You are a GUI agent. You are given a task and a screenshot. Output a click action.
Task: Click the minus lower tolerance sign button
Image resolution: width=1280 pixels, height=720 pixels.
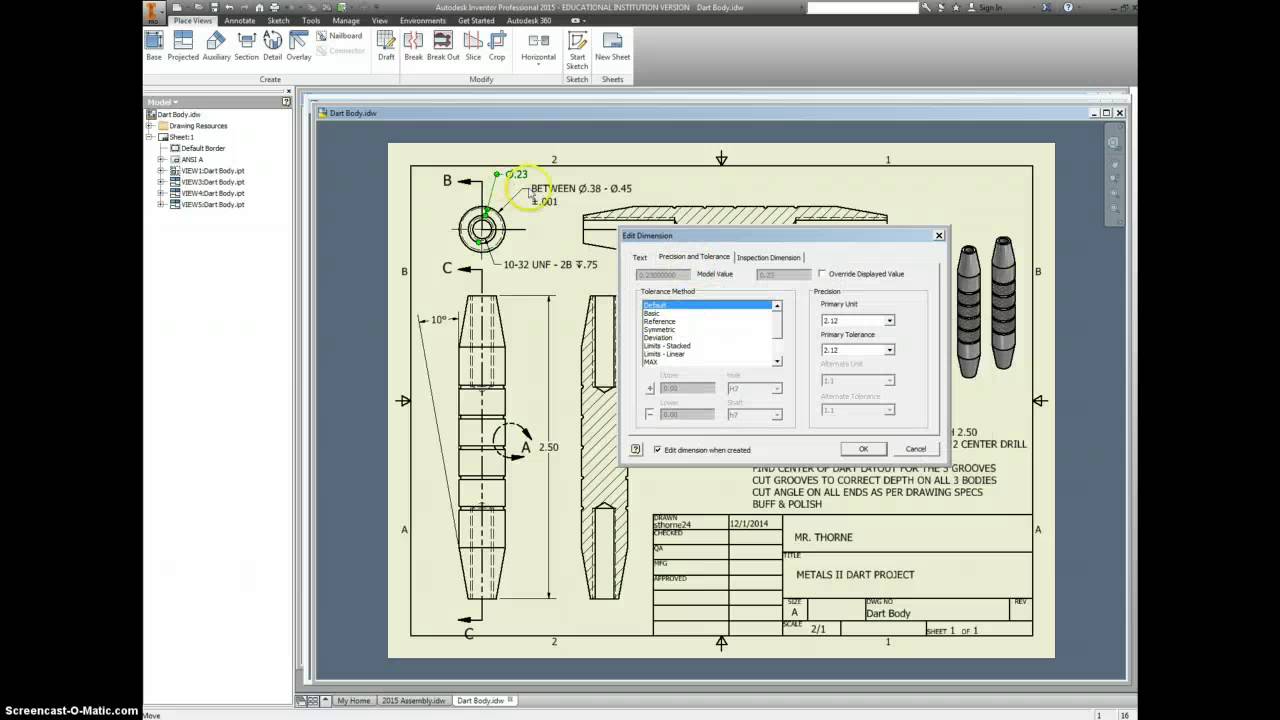tap(650, 414)
